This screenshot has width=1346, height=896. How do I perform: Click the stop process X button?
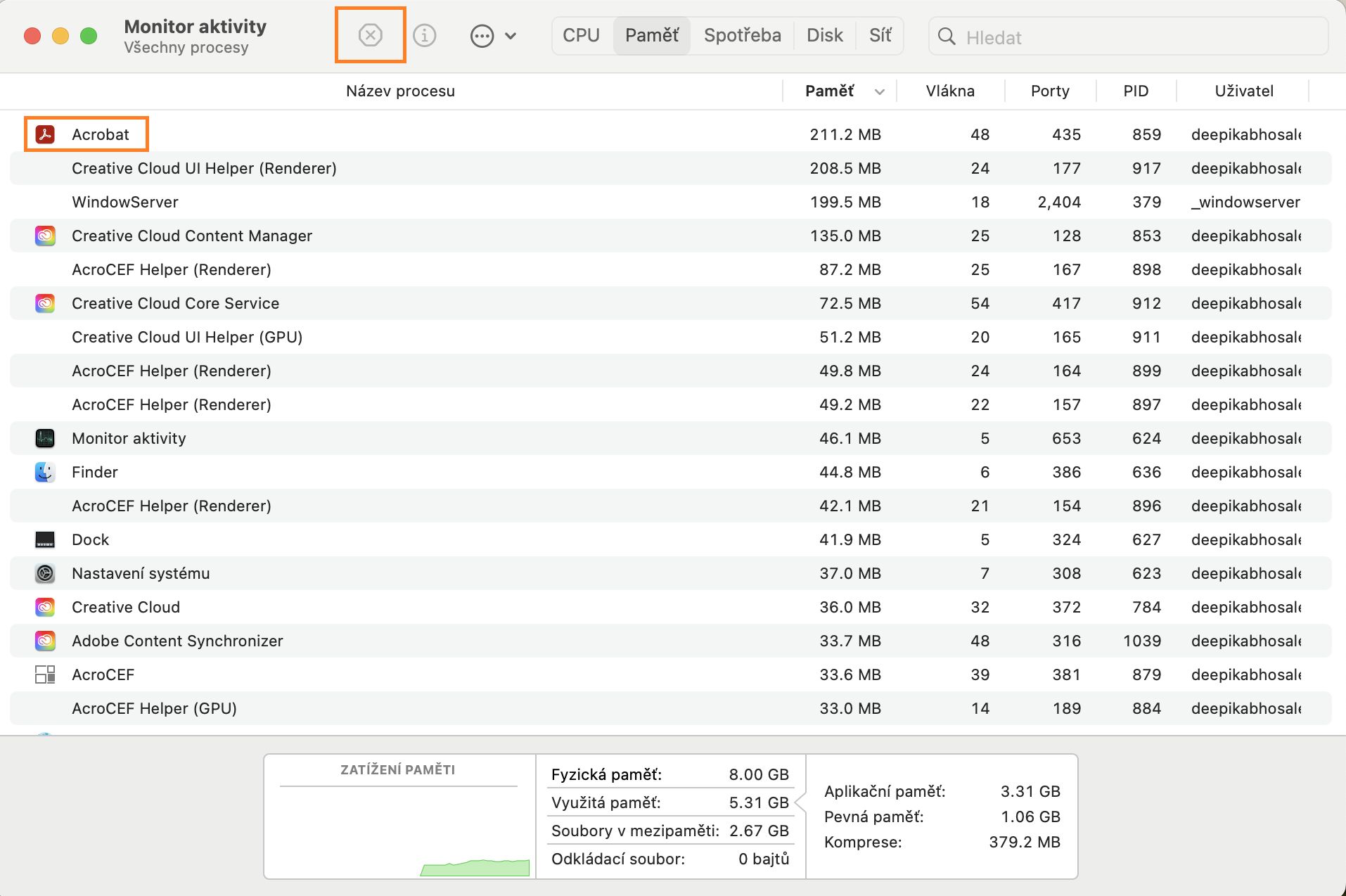[x=370, y=35]
